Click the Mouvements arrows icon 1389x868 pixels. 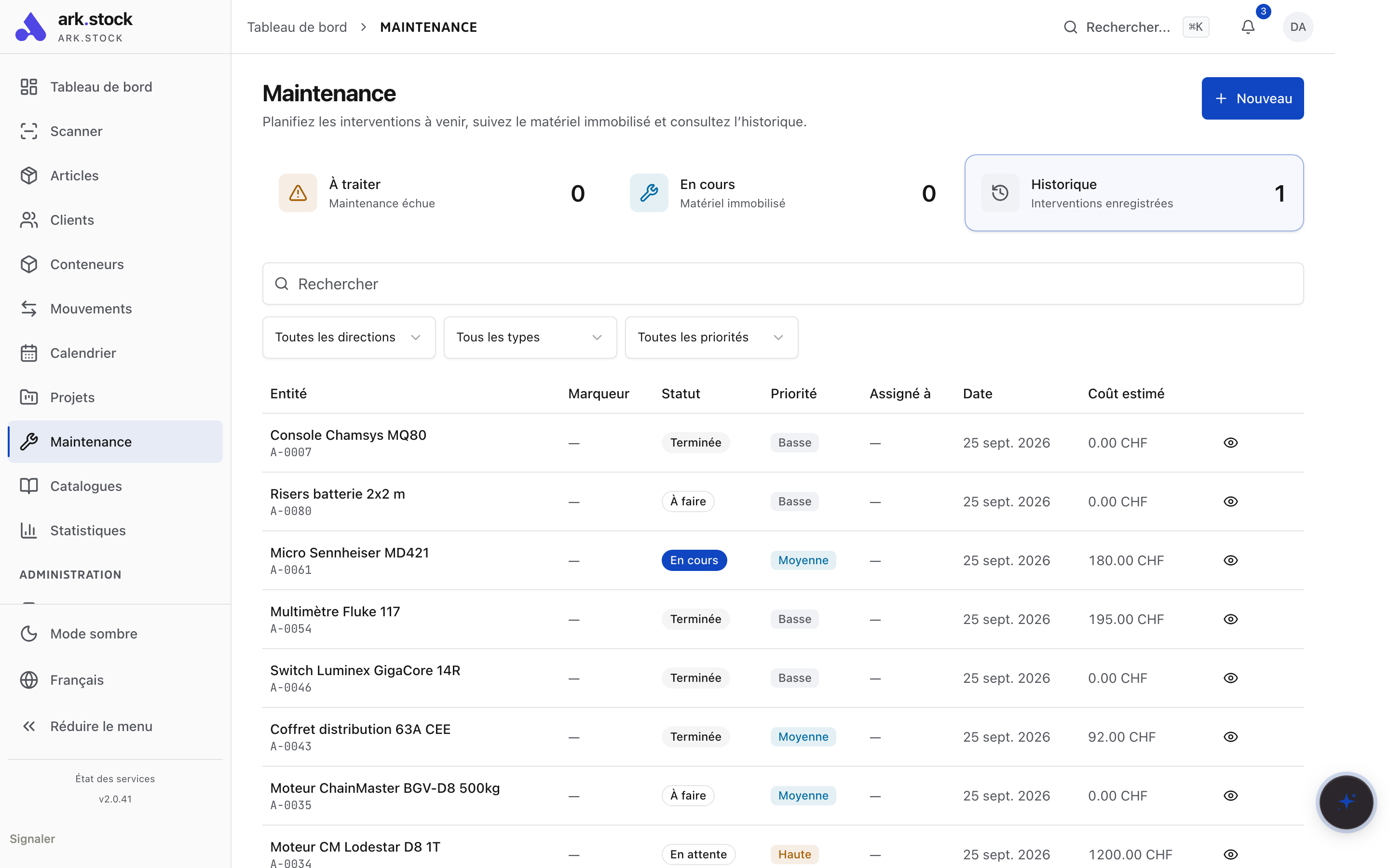pyautogui.click(x=29, y=308)
